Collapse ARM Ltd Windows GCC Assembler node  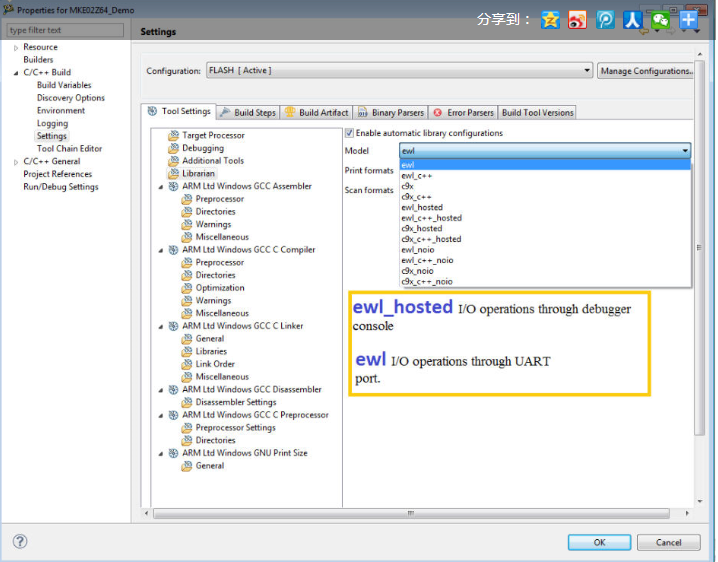pyautogui.click(x=161, y=187)
